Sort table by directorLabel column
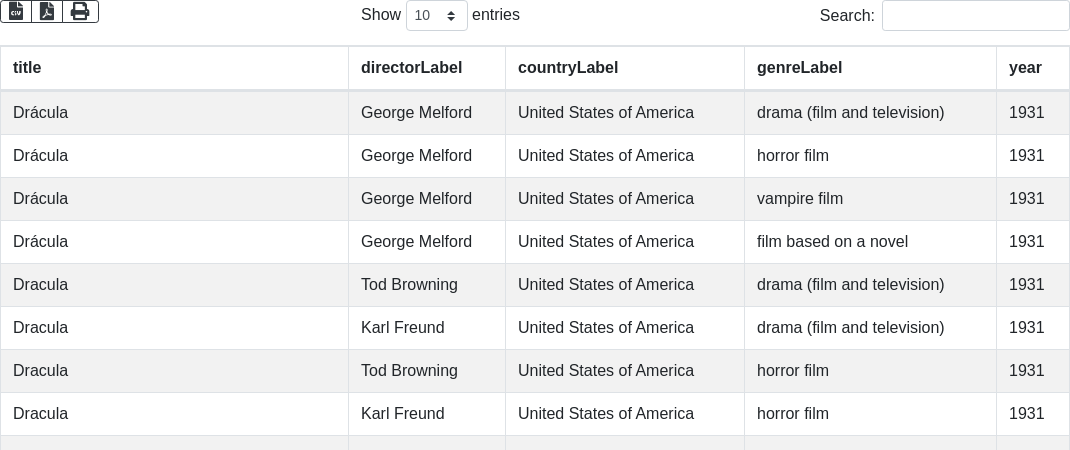This screenshot has width=1070, height=450. point(411,68)
